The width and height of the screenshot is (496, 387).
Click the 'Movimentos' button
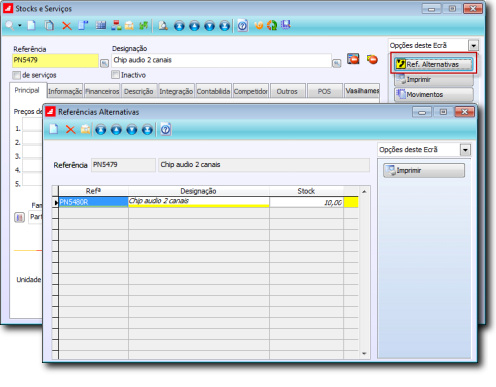tap(433, 94)
